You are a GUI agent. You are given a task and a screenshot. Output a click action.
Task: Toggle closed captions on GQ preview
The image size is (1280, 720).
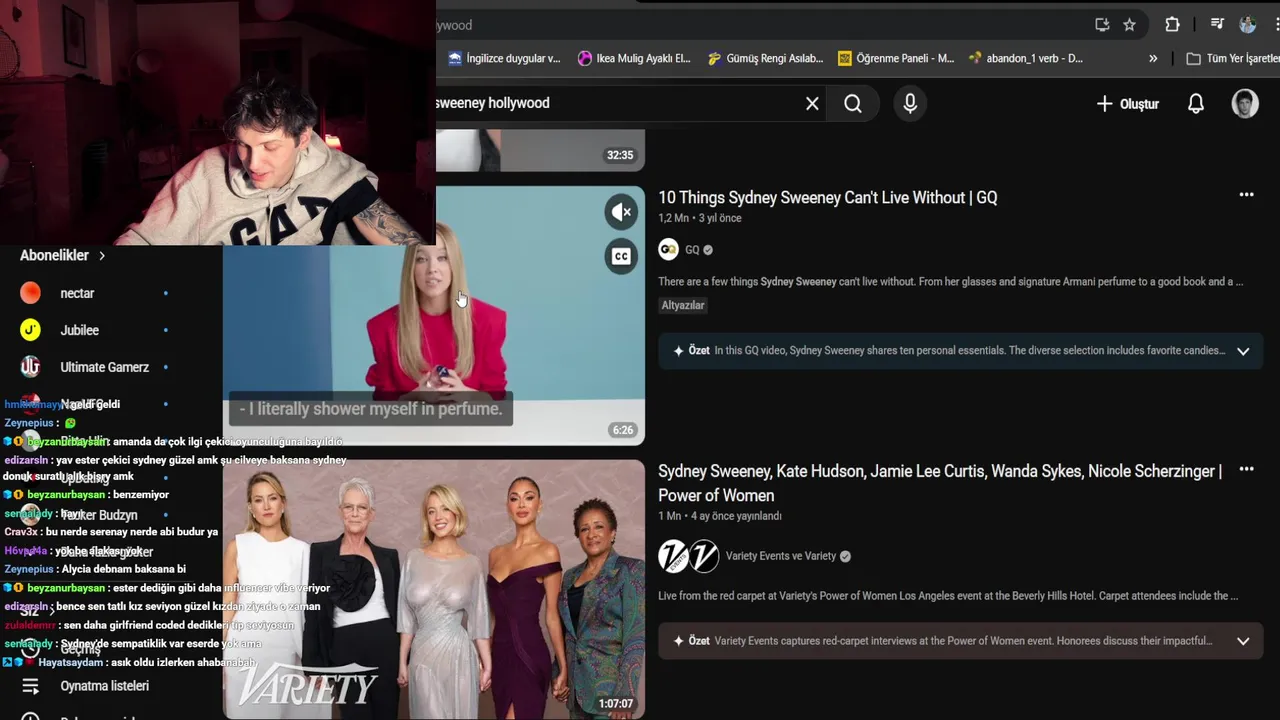click(621, 256)
